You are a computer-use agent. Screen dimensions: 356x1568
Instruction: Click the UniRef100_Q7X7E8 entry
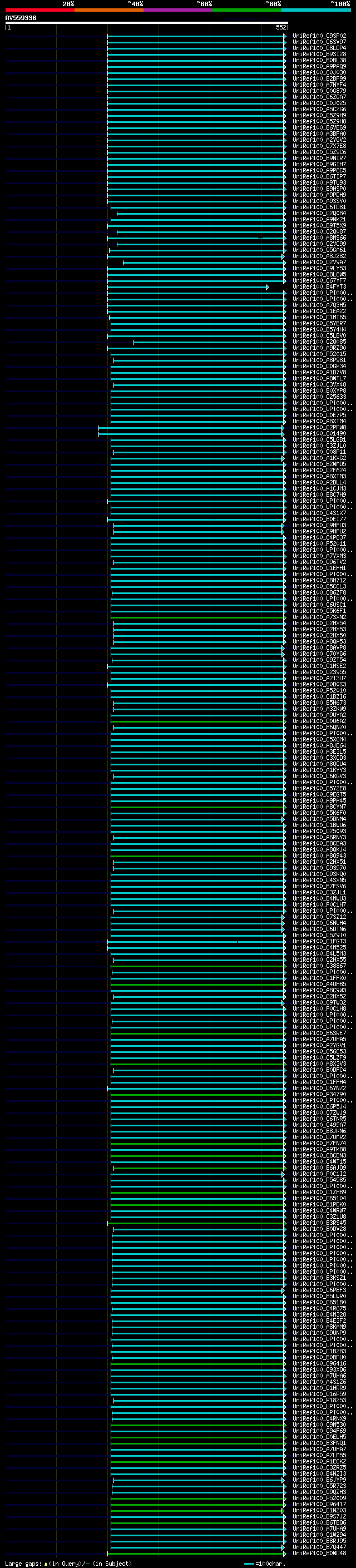click(319, 146)
